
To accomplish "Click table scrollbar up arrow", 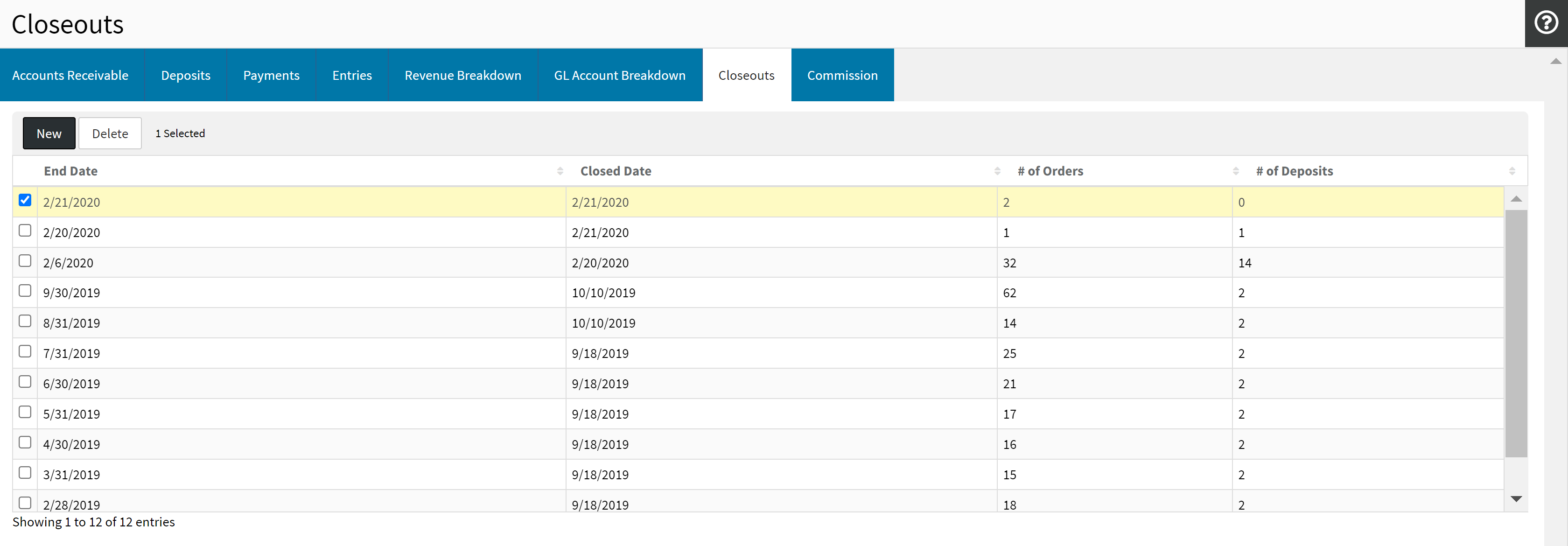I will [x=1516, y=199].
